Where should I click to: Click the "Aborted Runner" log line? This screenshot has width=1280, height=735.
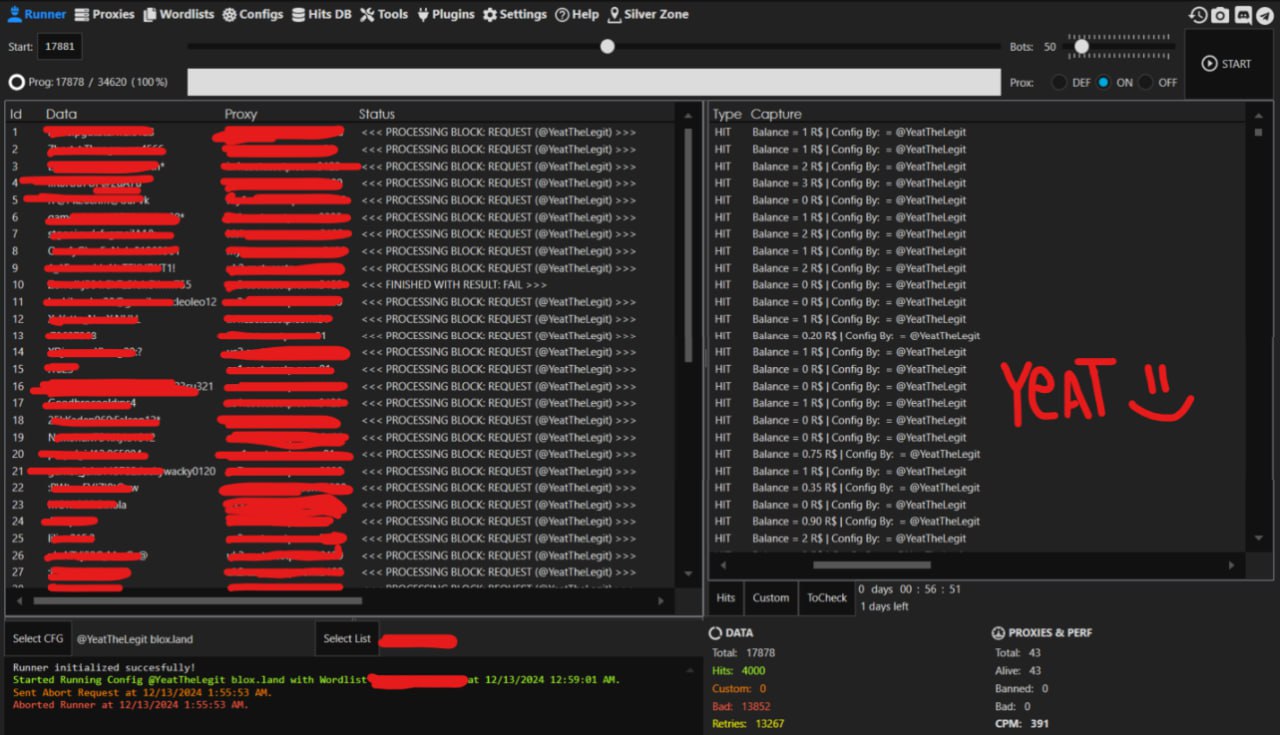click(130, 705)
